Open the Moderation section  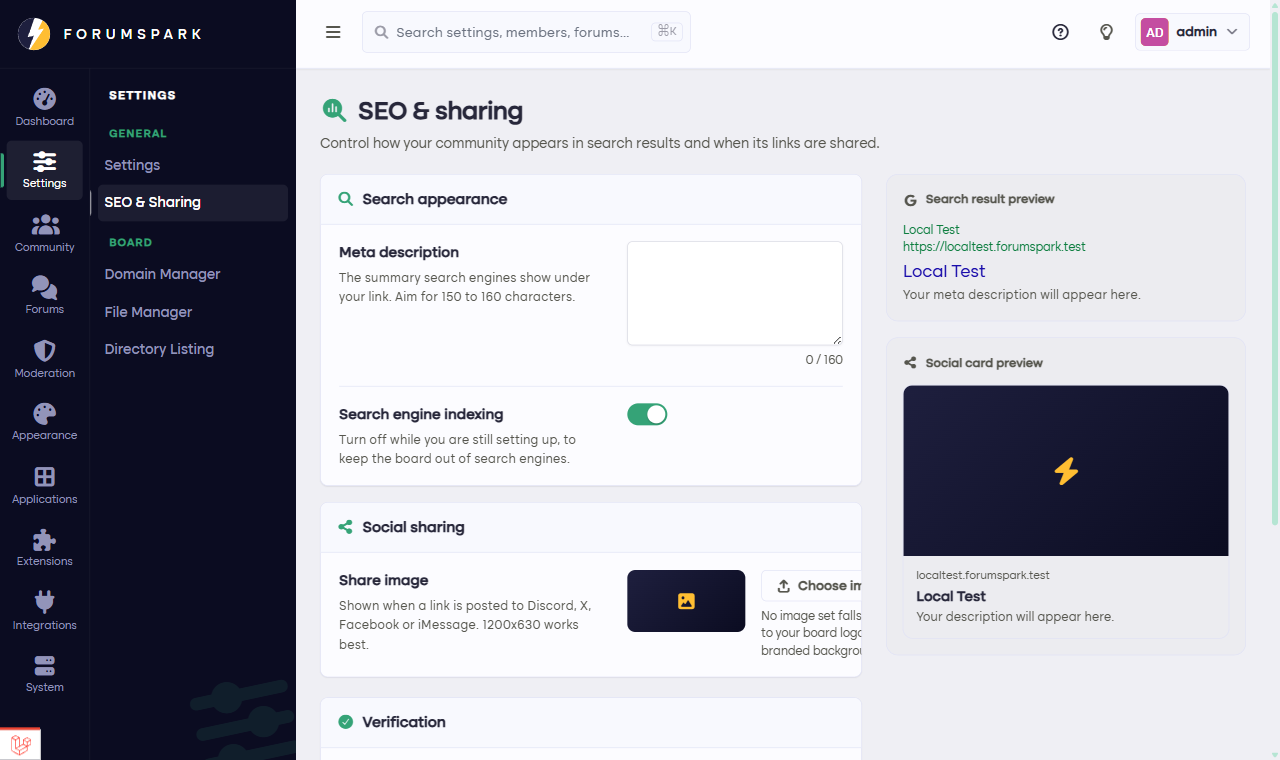click(x=44, y=359)
